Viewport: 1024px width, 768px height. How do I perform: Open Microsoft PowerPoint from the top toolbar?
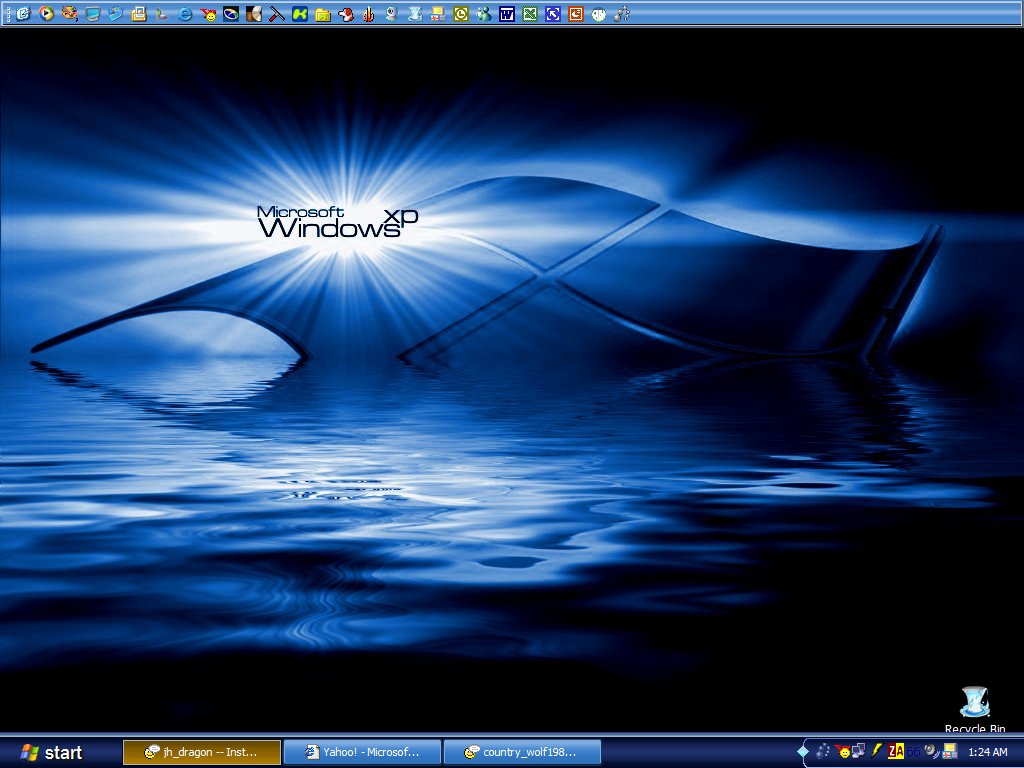click(575, 13)
